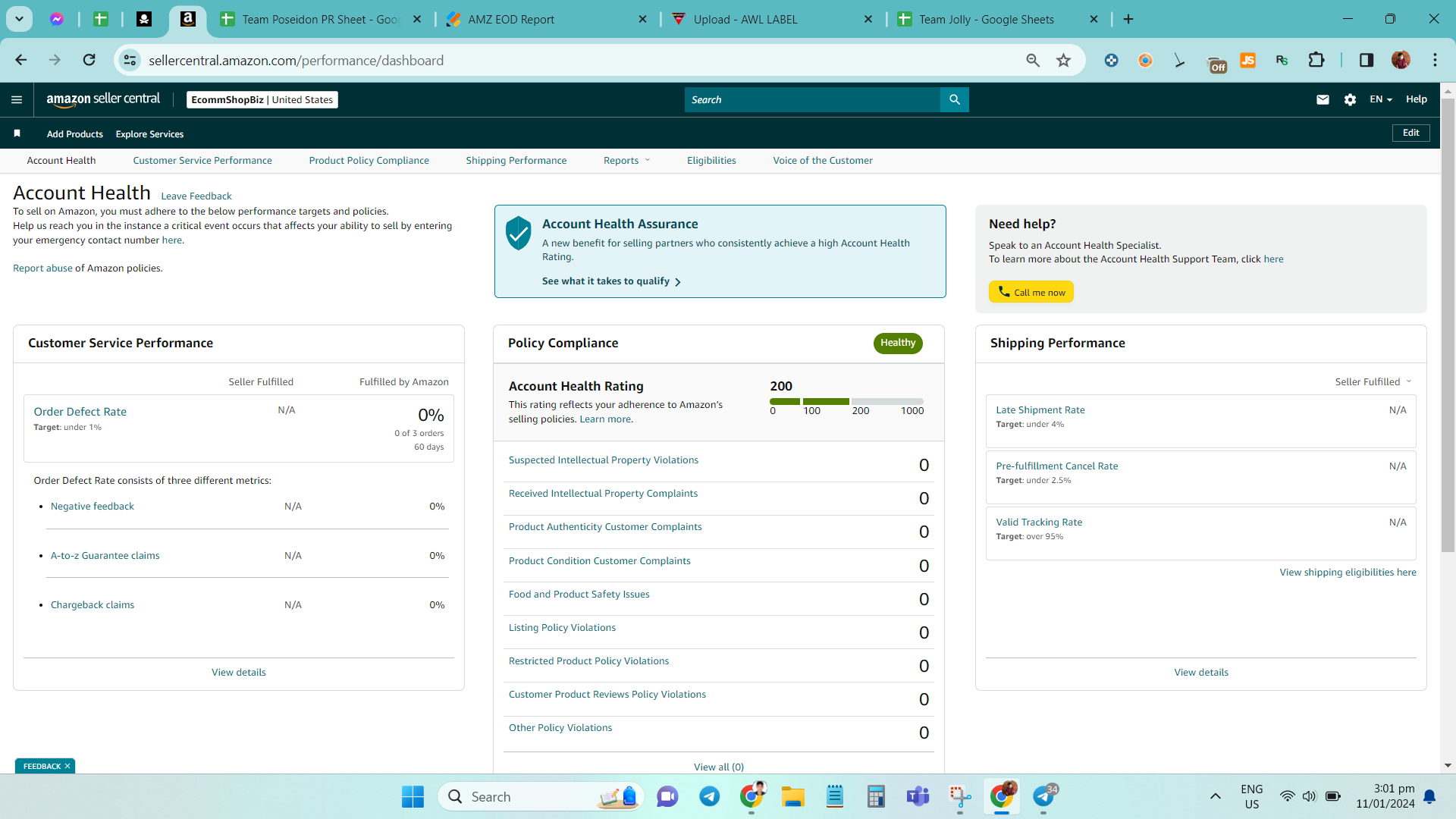This screenshot has width=1456, height=819.
Task: Open a new browser tab
Action: coord(1128,19)
